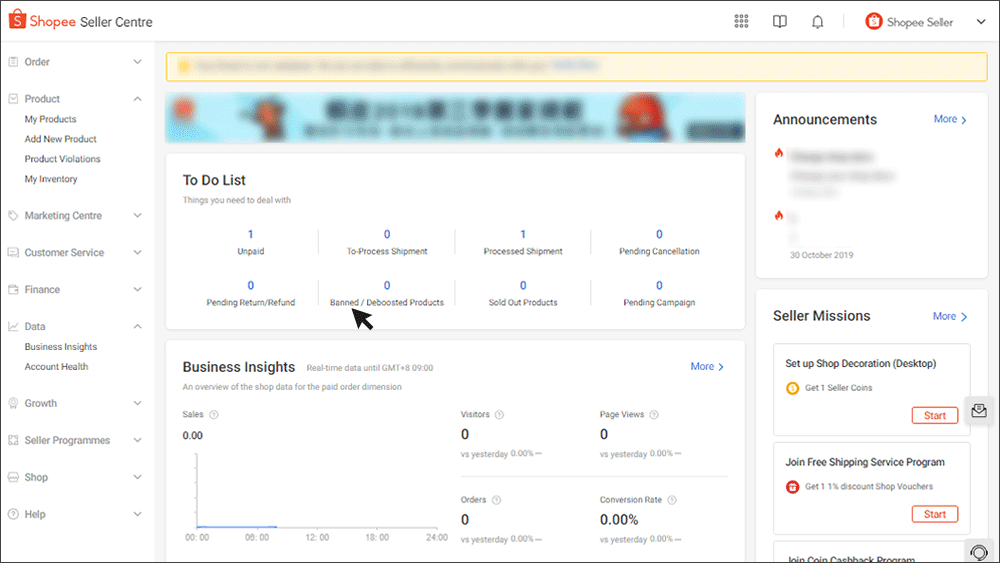Open Business Insights in sidebar
The width and height of the screenshot is (1000, 563).
click(x=61, y=347)
